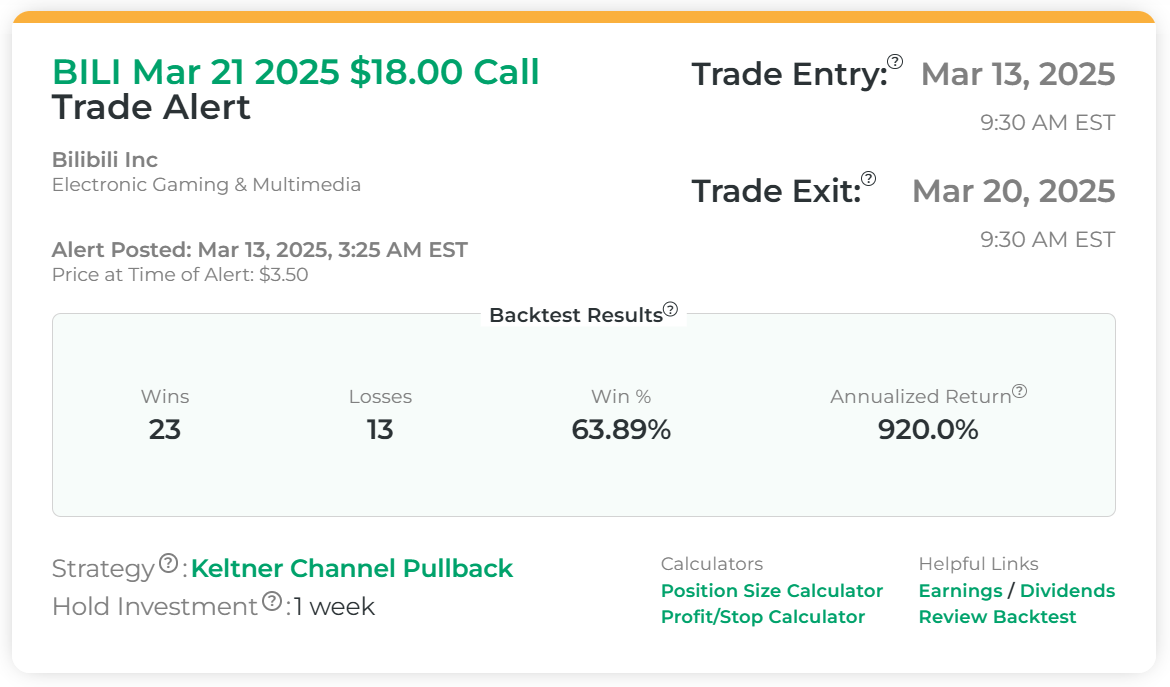Open the Position Size Calculator
Image resolution: width=1170 pixels, height=687 pixels.
pos(772,591)
